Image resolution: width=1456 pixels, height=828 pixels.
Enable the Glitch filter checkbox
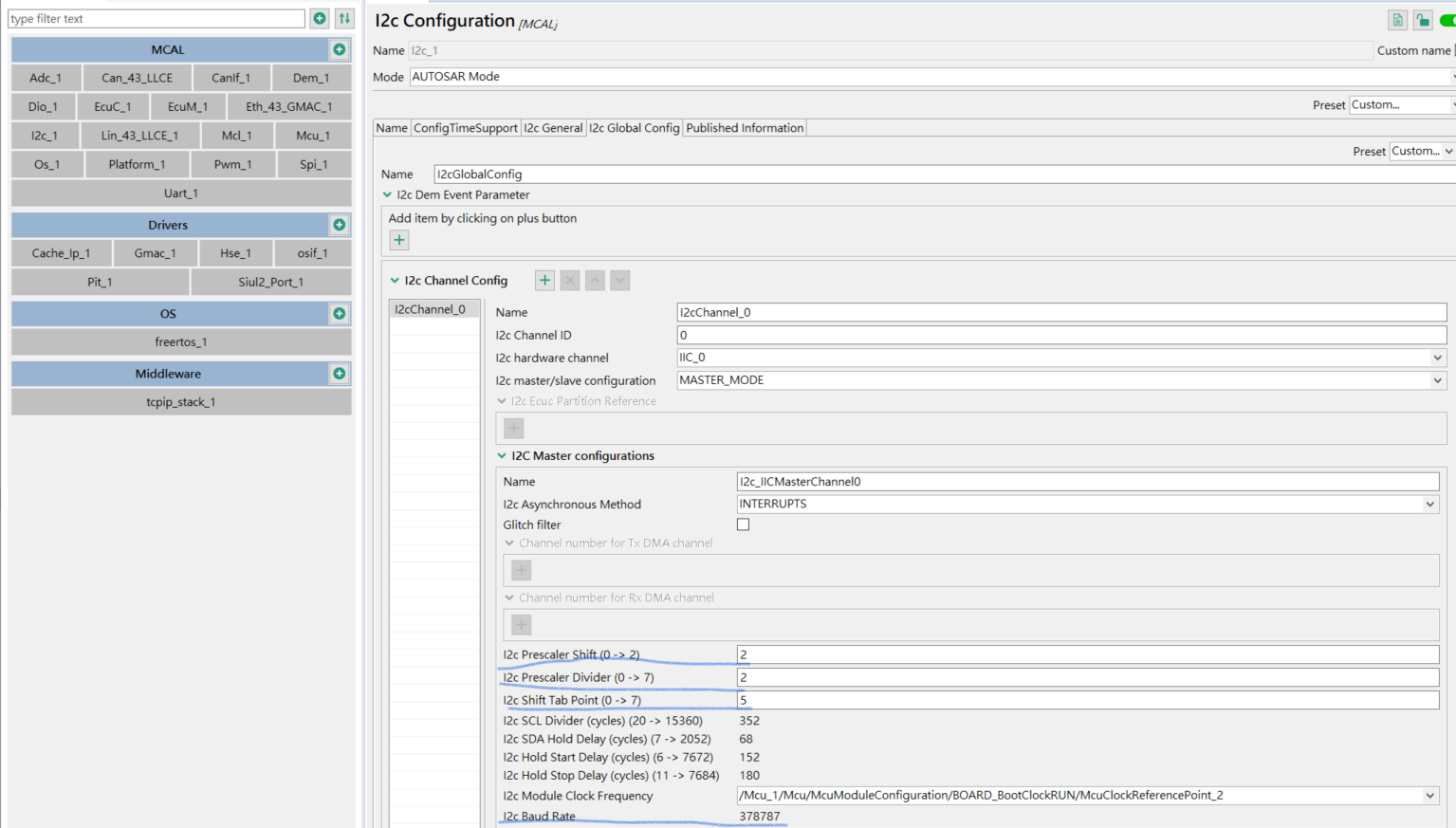tap(743, 524)
